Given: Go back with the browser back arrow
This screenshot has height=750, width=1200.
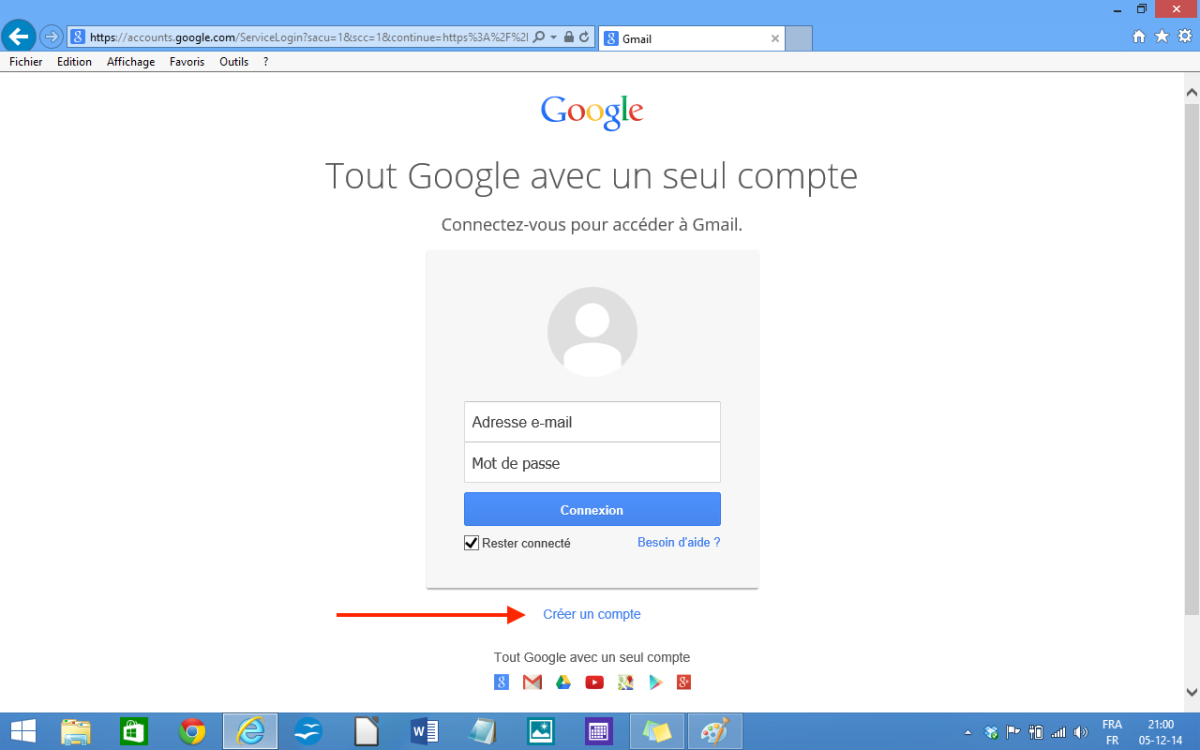Looking at the screenshot, I should [18, 37].
